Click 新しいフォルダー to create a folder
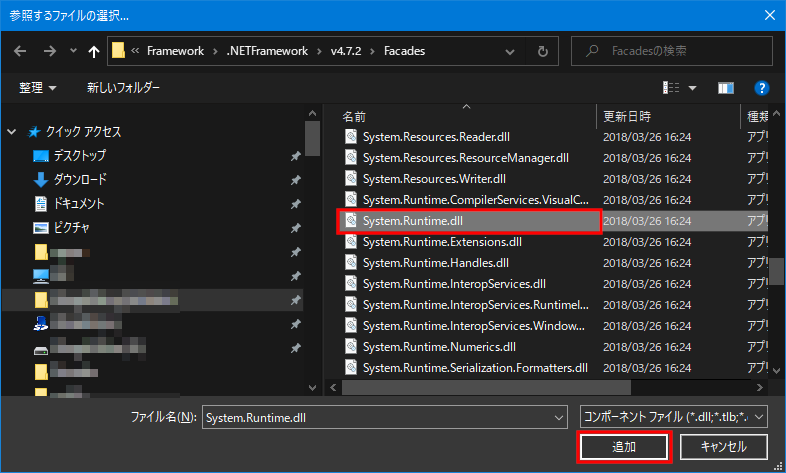 click(x=123, y=88)
